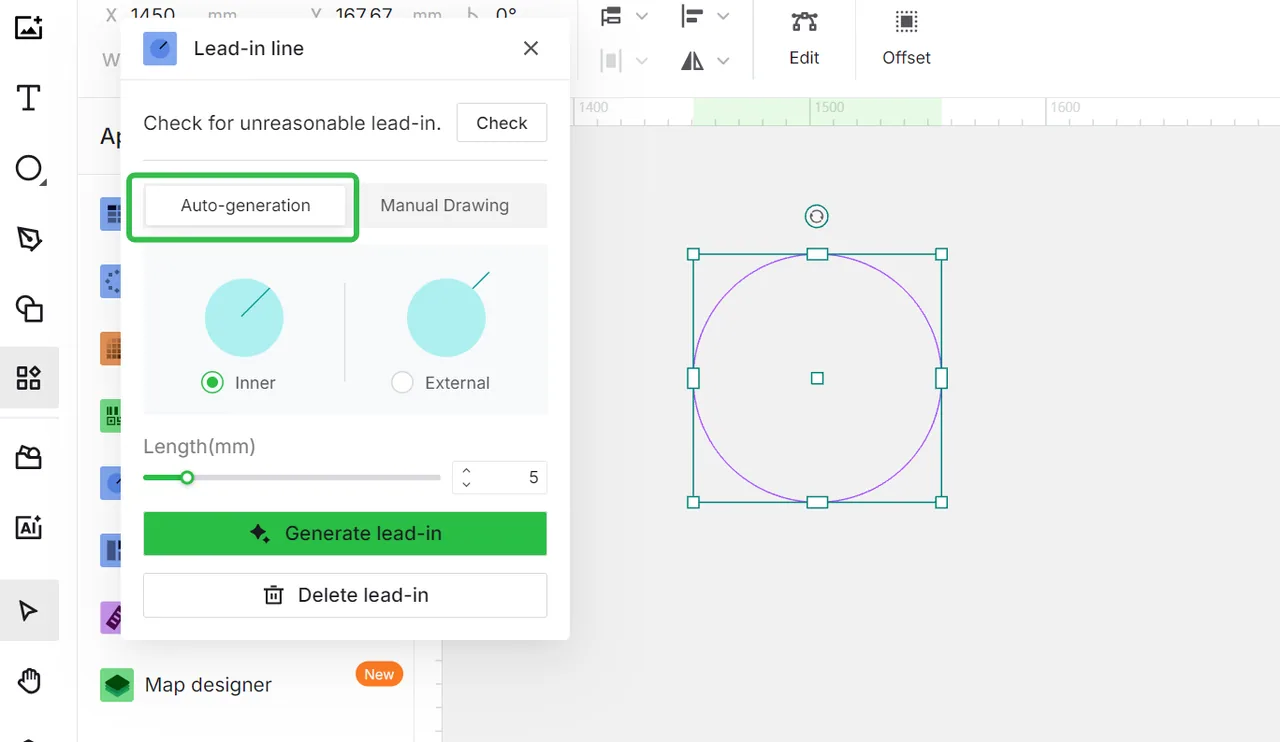The image size is (1280, 742).
Task: Click the Check unreasonable lead-in button
Action: point(502,122)
